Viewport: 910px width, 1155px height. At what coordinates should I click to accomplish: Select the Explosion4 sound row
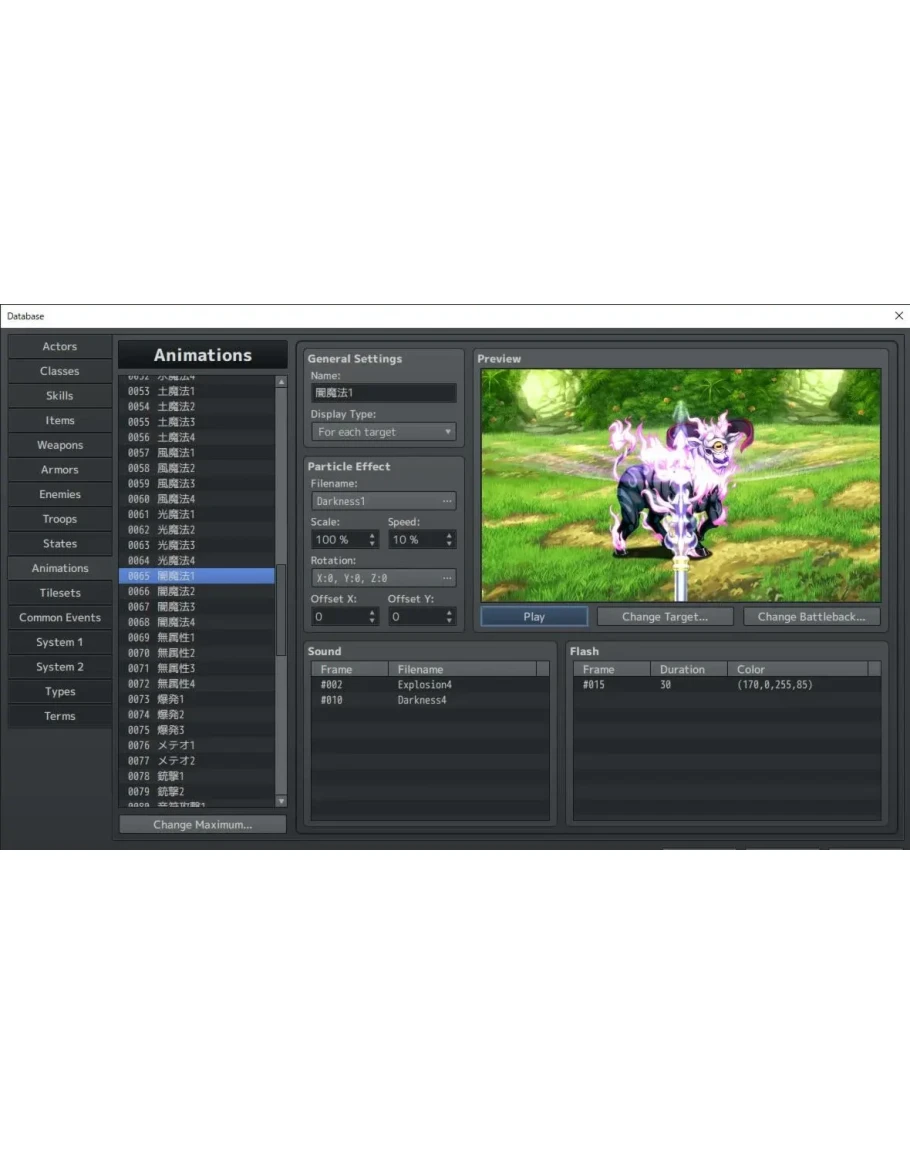point(425,685)
